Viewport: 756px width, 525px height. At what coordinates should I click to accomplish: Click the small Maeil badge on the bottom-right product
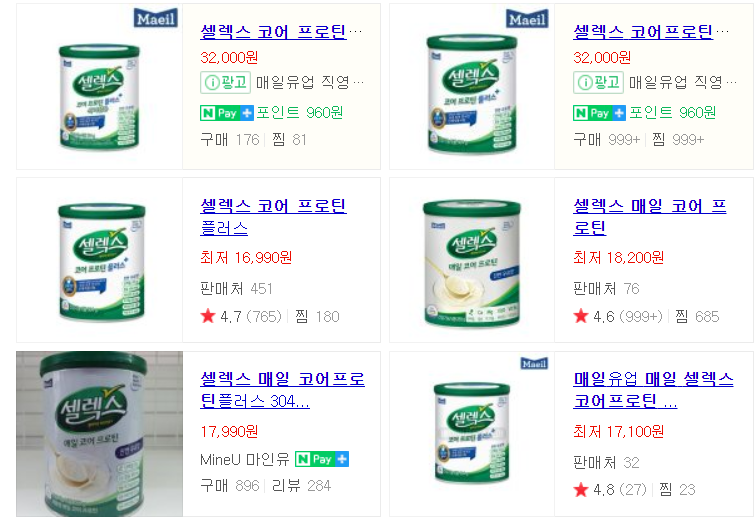click(x=534, y=363)
